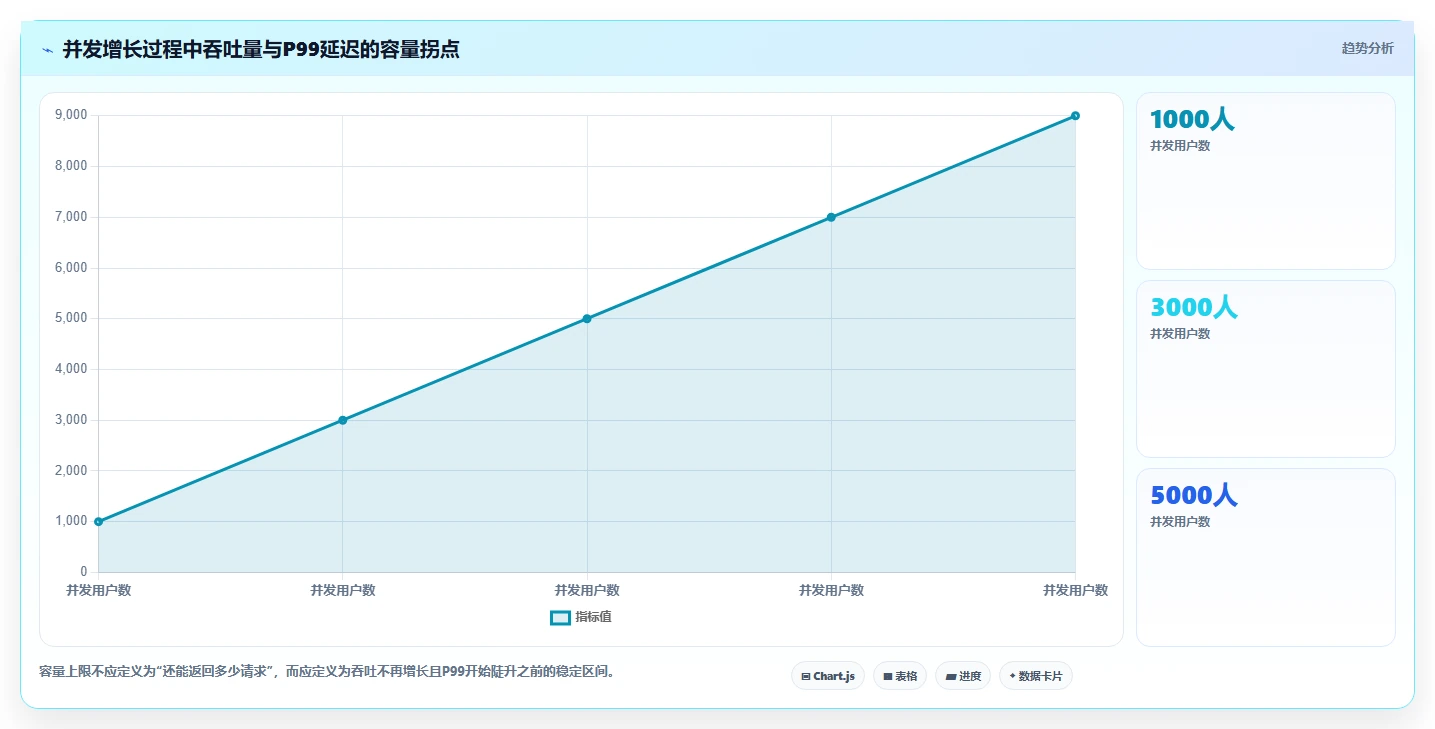Screen dimensions: 1435x729
Task: Click the dashboard title 并发增长过程中吞吐量与P99延迟的容量拐点
Action: pos(261,49)
